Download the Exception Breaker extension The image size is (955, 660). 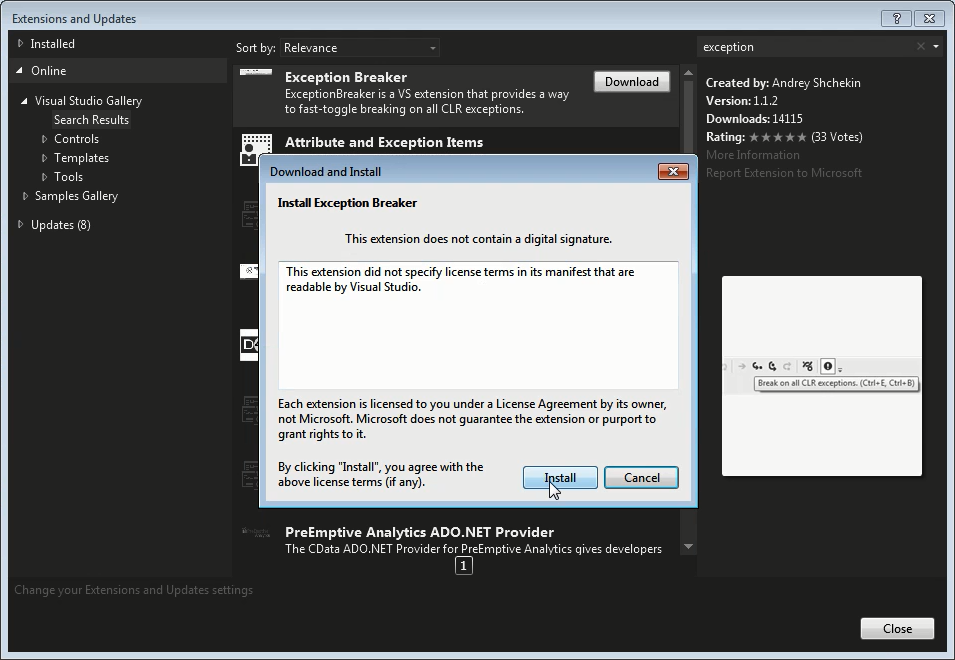click(632, 82)
